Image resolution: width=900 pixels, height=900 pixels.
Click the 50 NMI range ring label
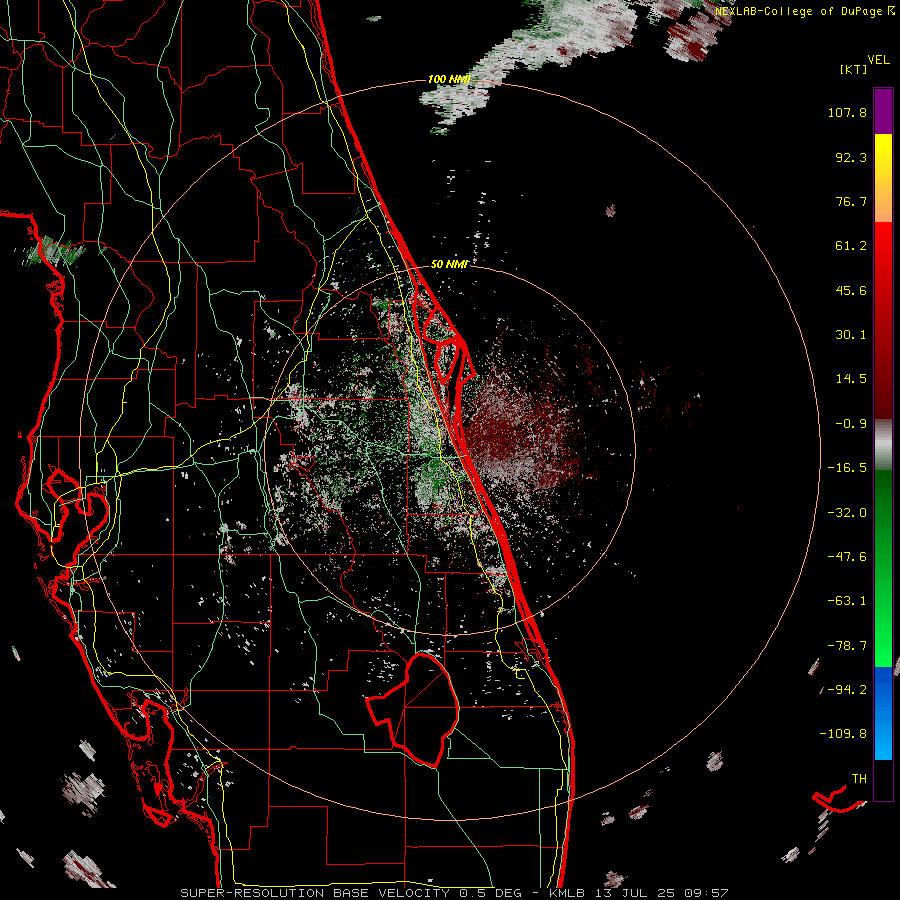point(449,264)
